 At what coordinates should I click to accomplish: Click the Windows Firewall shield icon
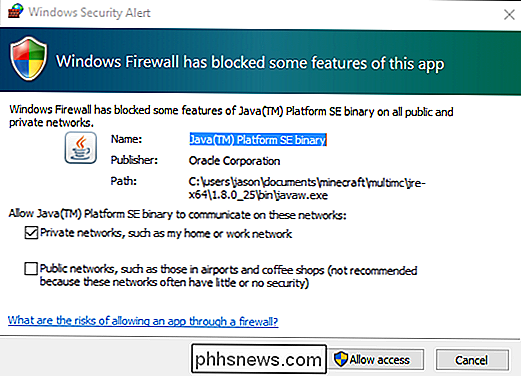click(x=28, y=59)
